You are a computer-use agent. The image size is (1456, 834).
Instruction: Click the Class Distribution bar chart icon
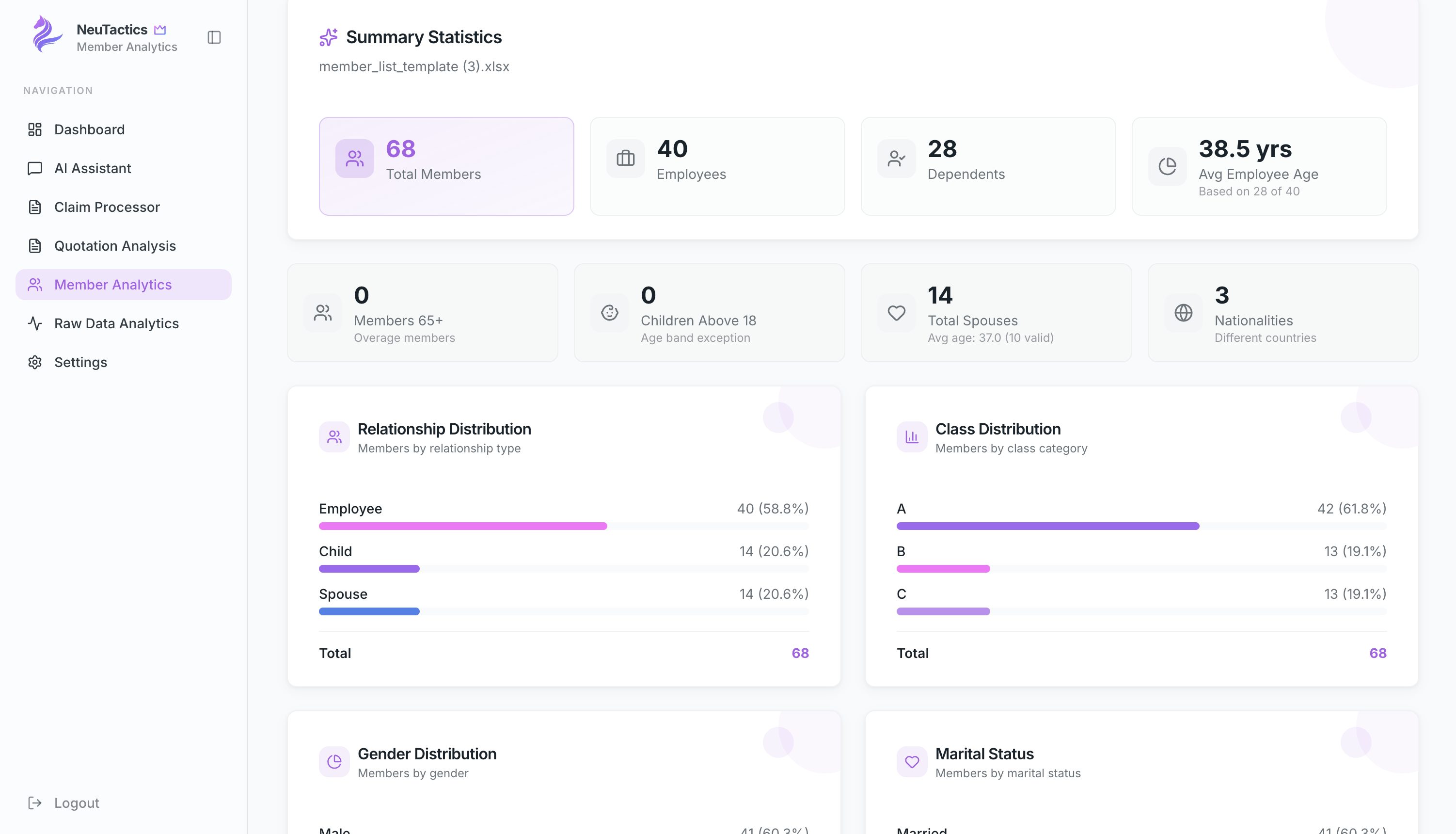click(912, 436)
